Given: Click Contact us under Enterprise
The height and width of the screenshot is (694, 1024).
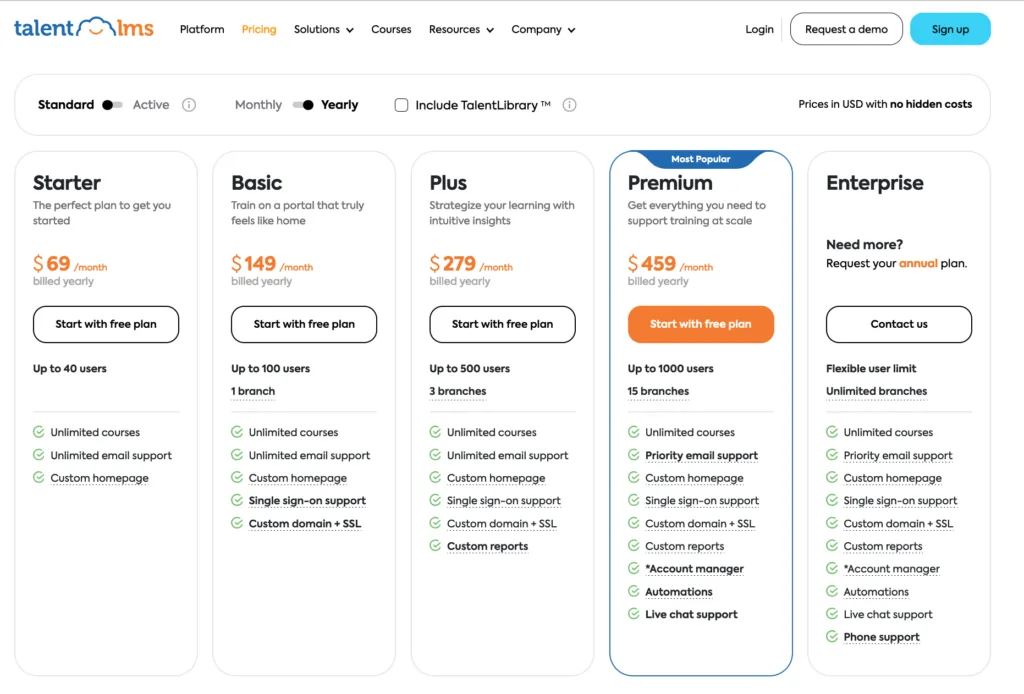Looking at the screenshot, I should [898, 324].
